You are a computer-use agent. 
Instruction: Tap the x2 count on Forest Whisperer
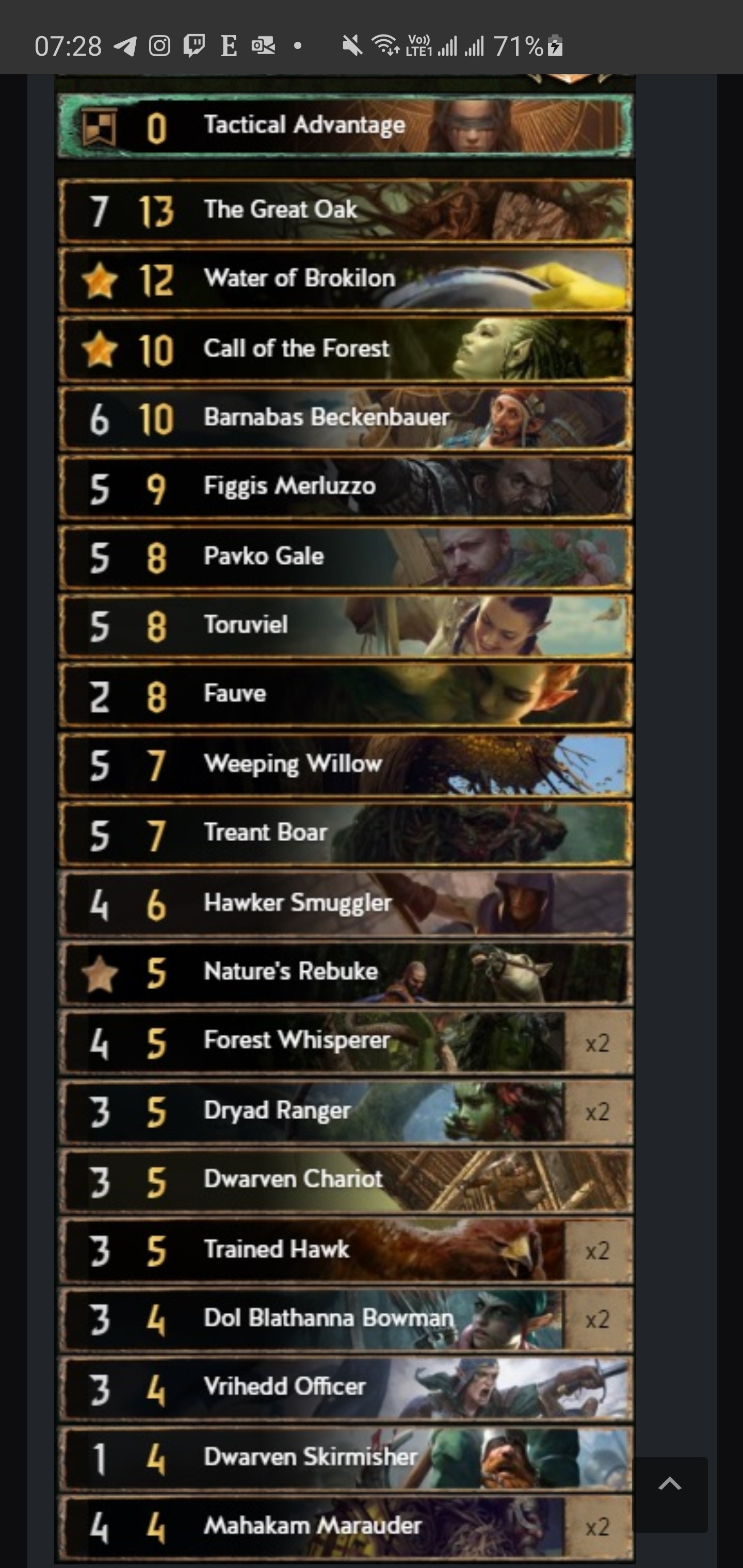(x=597, y=1043)
